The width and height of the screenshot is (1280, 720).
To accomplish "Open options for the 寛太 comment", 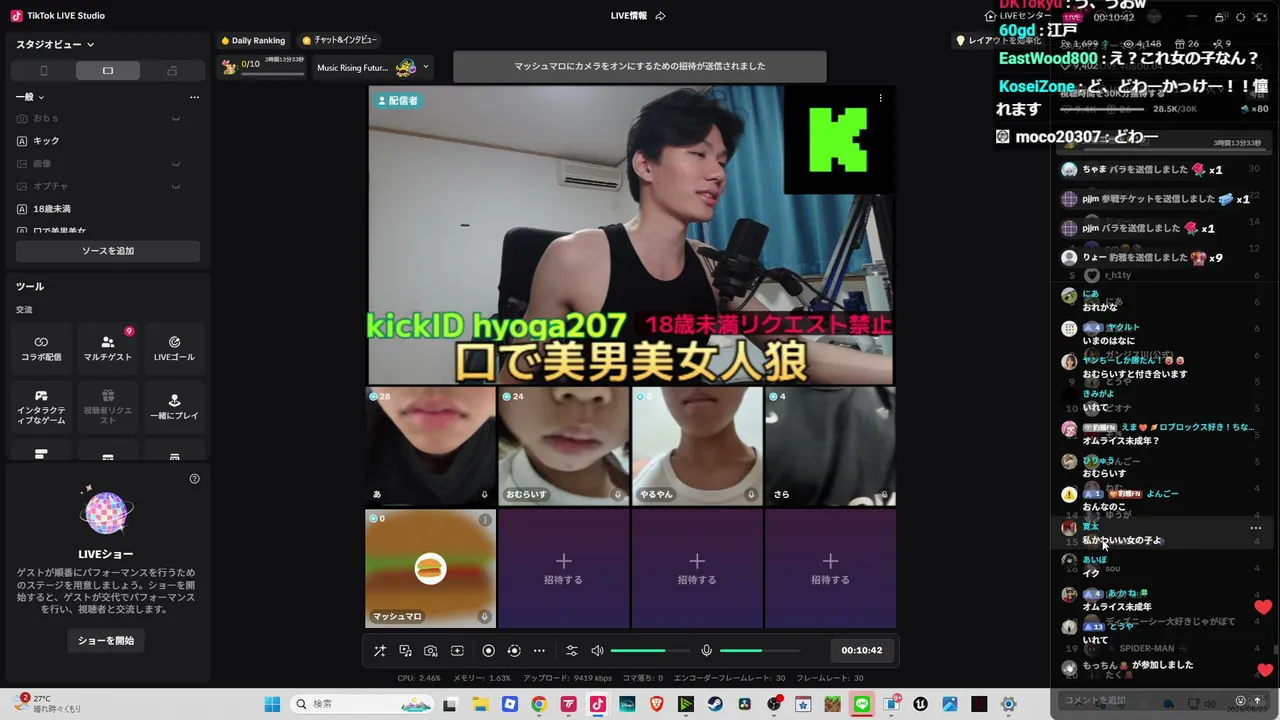I will 1256,528.
